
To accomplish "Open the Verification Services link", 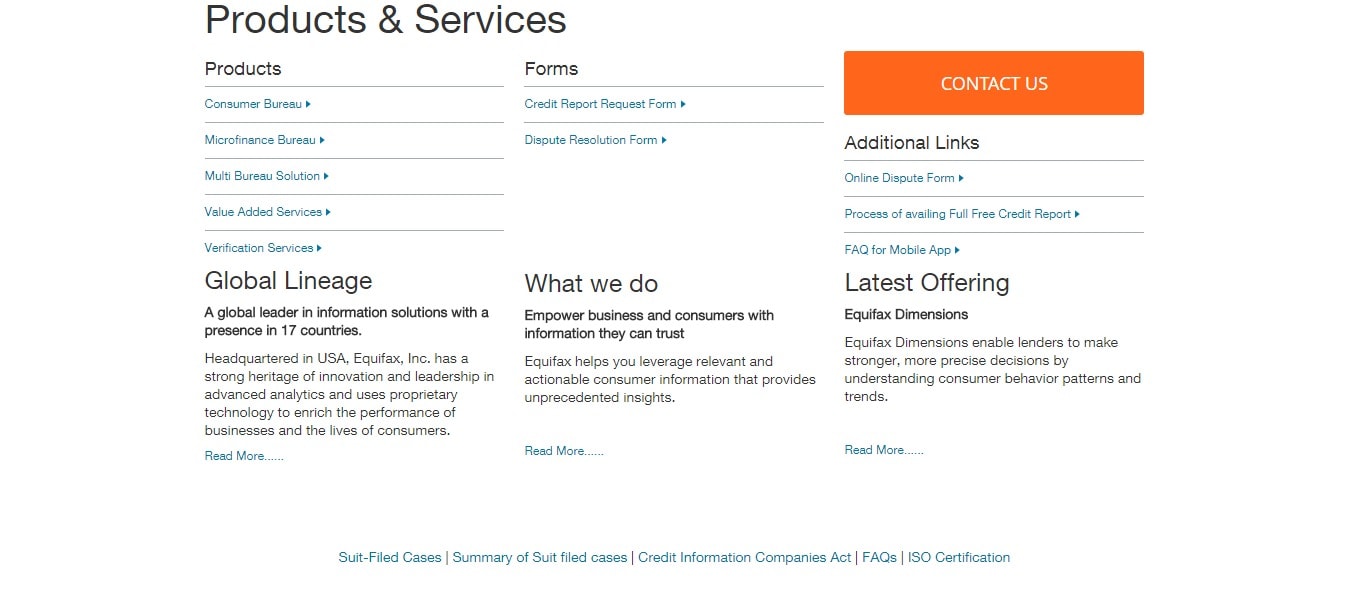I will click(264, 248).
